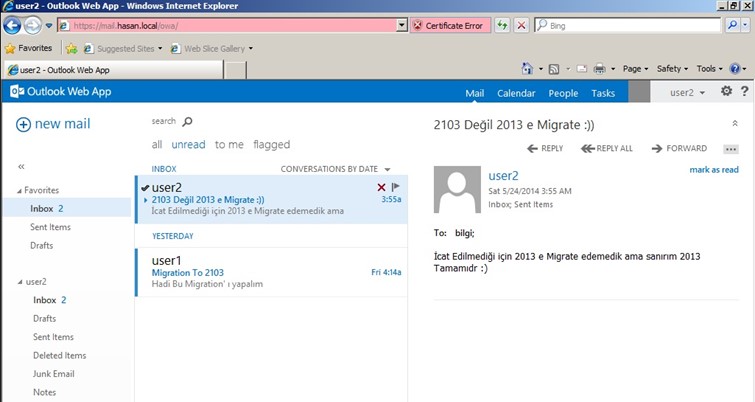Click the Outlook Web App logo
Viewport: 755px width, 402px height.
click(x=61, y=91)
